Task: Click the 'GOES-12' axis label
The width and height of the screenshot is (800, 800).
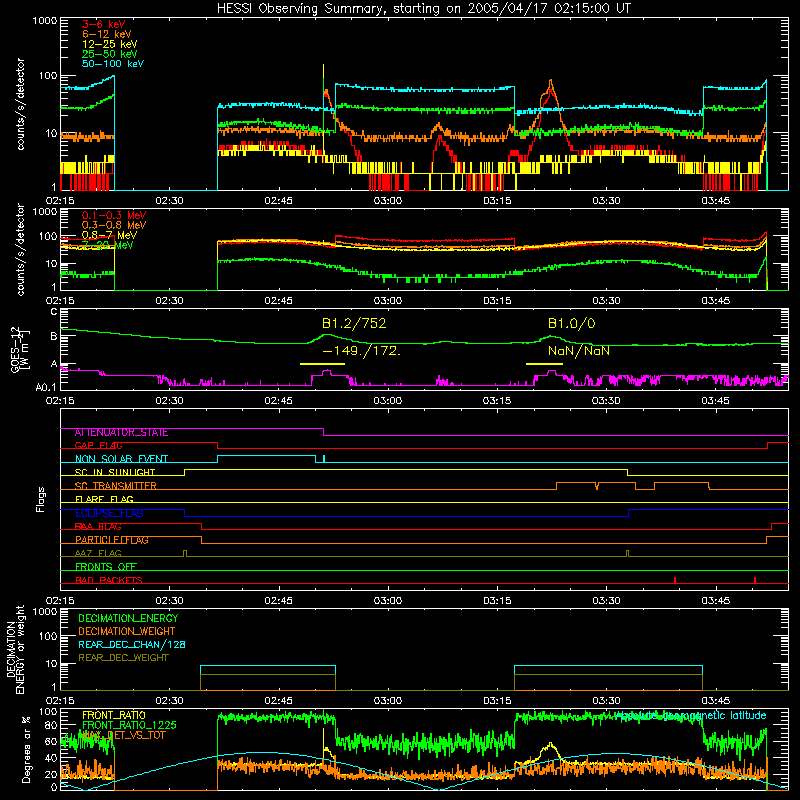Action: coord(15,349)
